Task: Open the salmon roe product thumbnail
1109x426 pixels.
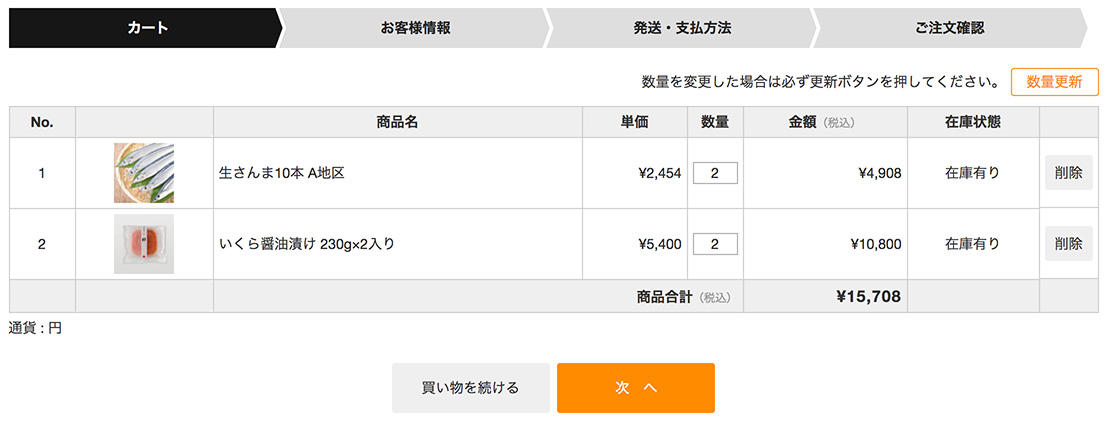Action: pos(144,244)
